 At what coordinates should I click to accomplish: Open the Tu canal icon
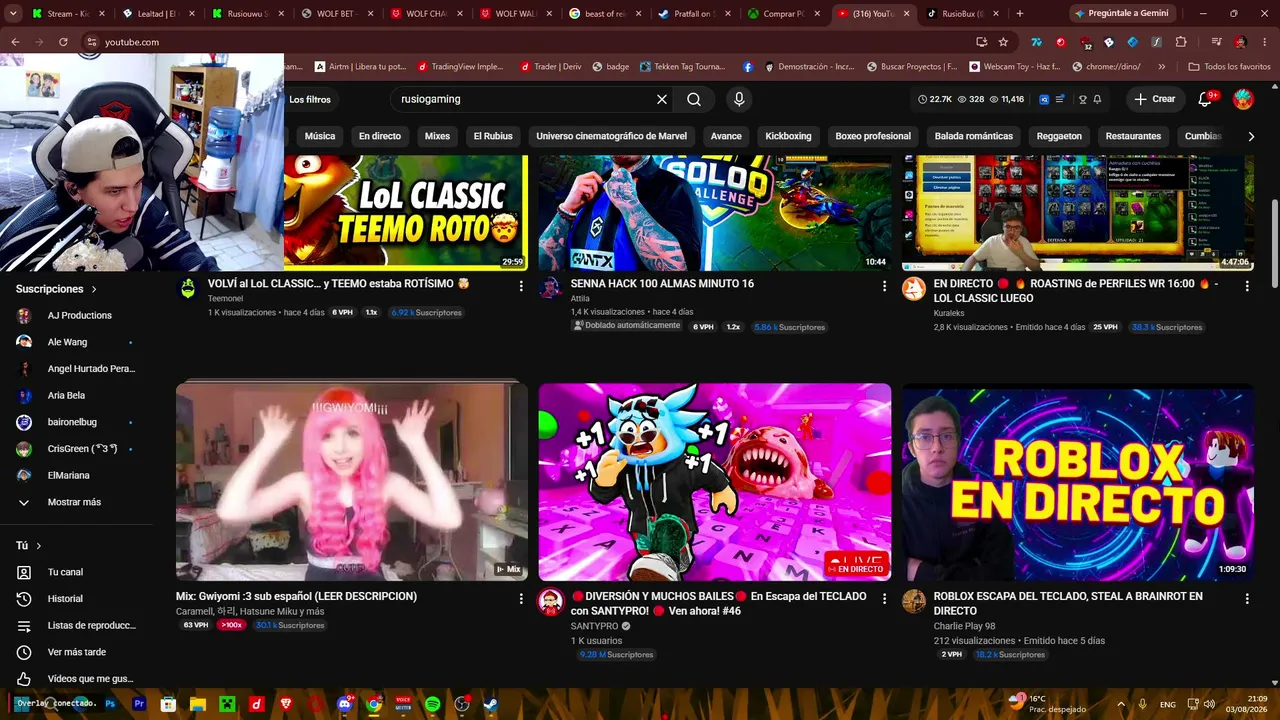(x=24, y=572)
